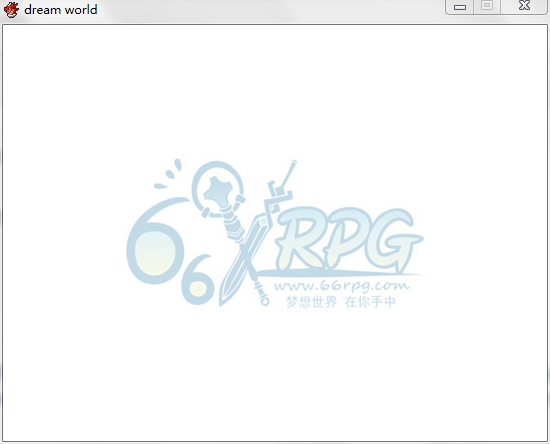Maximize the dream world window
This screenshot has height=444, width=550.
pyautogui.click(x=487, y=6)
